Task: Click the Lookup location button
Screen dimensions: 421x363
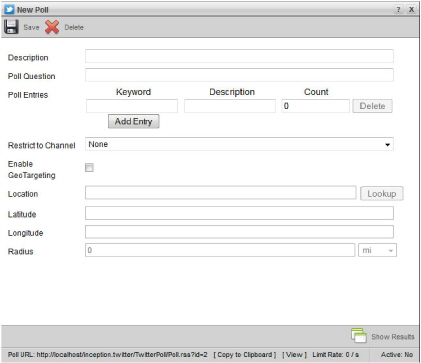Action: pos(382,194)
